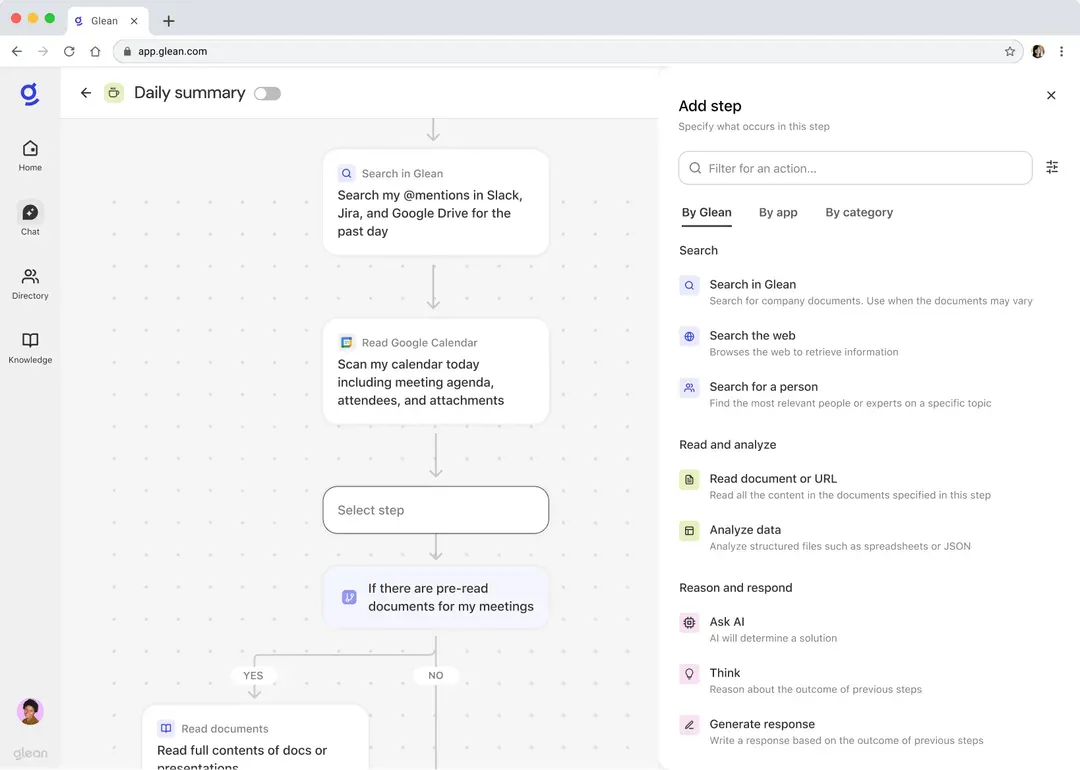This screenshot has width=1080, height=770.
Task: Click the book icon in Read documents
Action: click(166, 728)
